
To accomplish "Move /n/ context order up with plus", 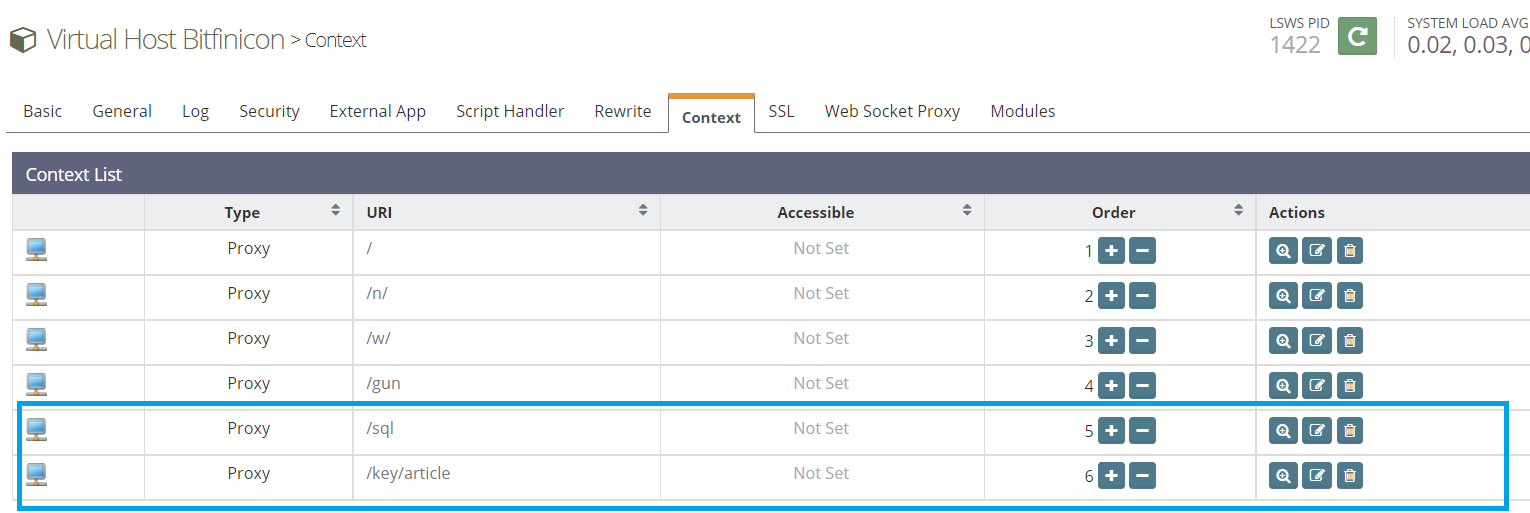I will tap(1111, 296).
